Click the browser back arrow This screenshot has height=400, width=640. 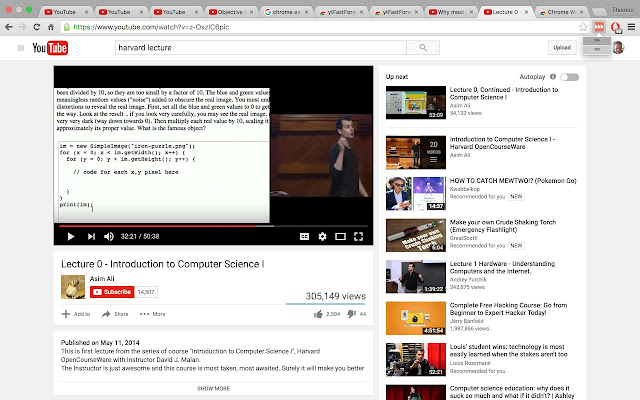(x=9, y=27)
